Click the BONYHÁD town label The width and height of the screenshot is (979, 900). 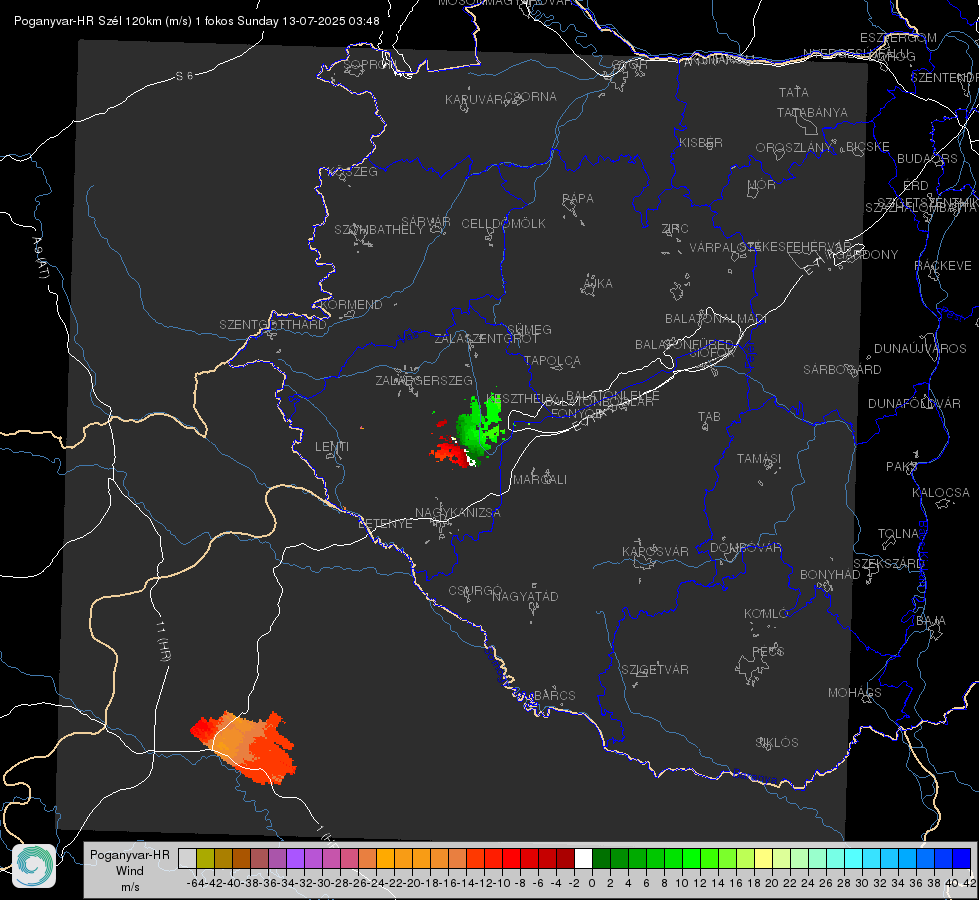(x=830, y=575)
